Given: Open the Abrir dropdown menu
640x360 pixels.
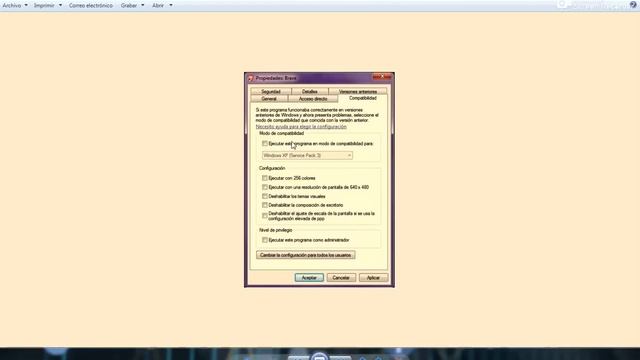Looking at the screenshot, I should click(x=162, y=5).
